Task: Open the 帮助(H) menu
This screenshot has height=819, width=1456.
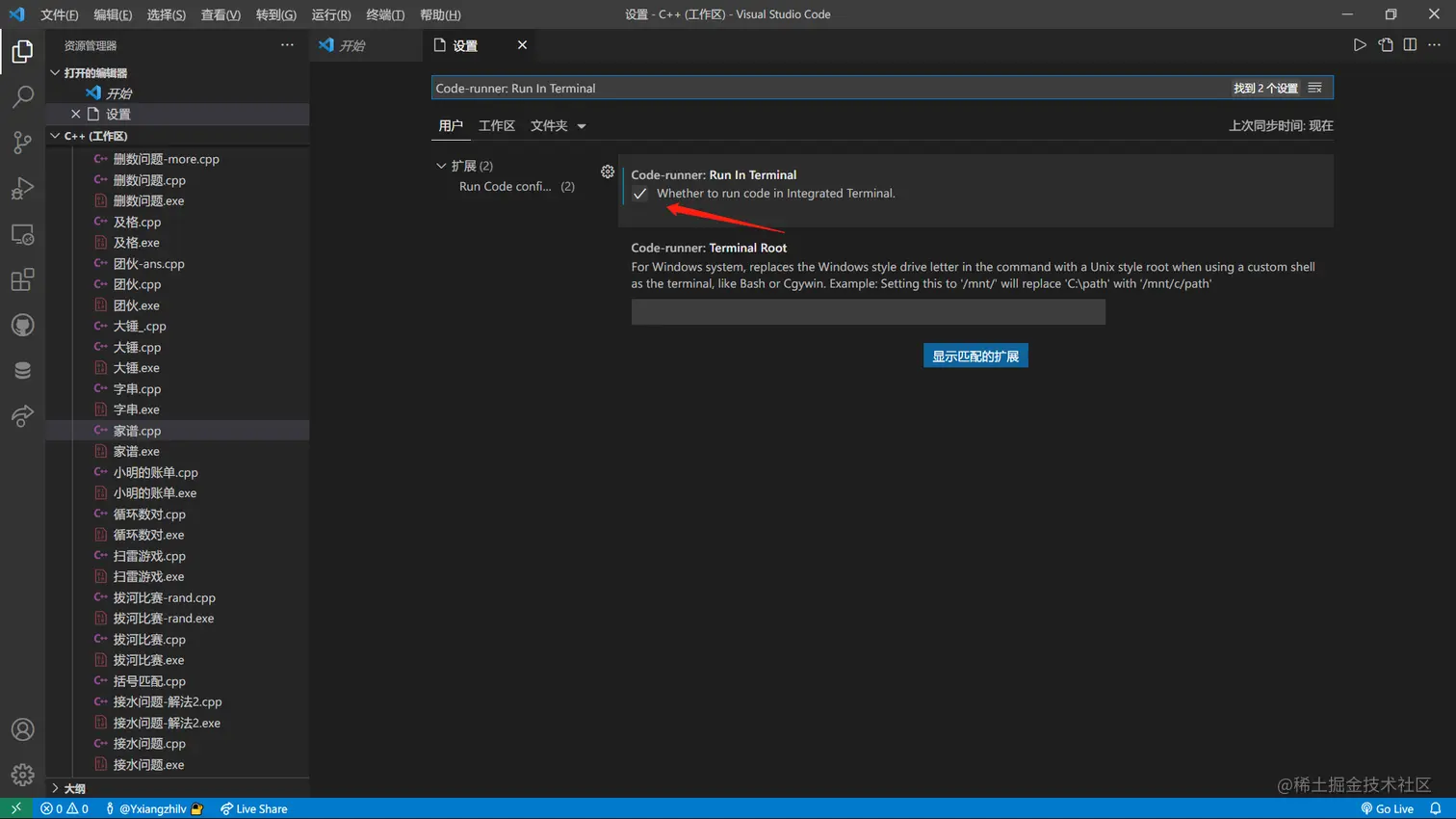Action: 440,14
